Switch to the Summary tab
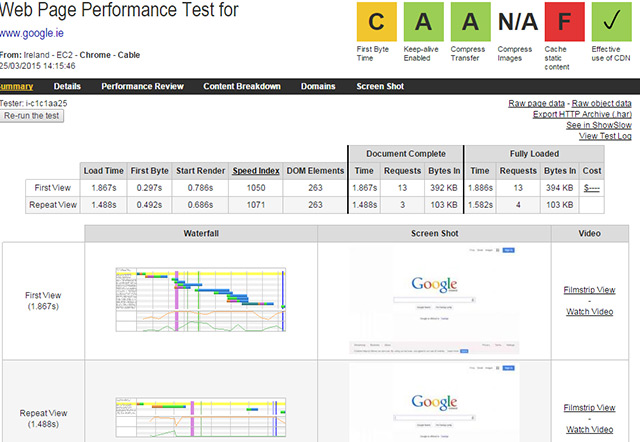Image resolution: width=640 pixels, height=442 pixels. pyautogui.click(x=16, y=86)
